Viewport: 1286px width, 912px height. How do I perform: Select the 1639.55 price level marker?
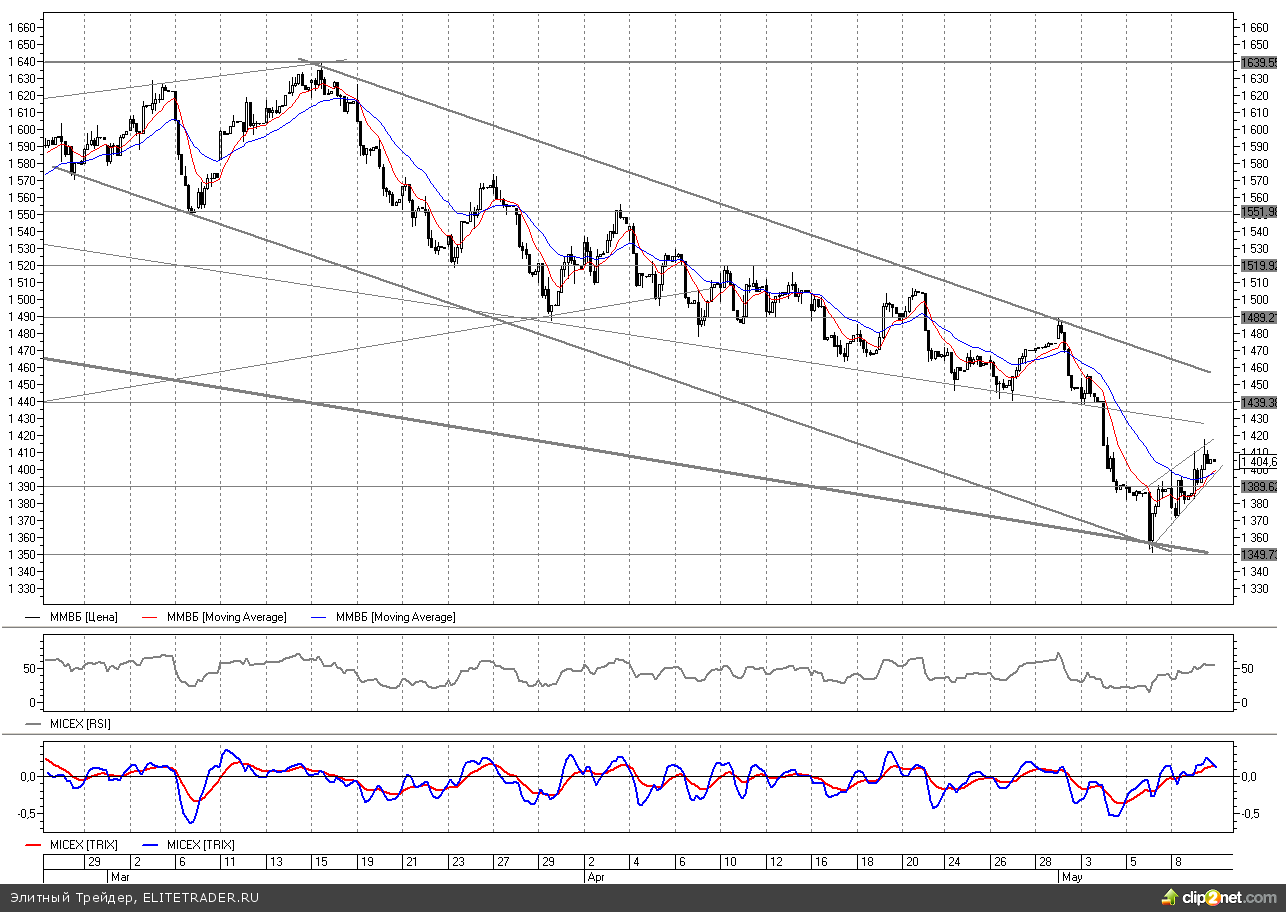tap(1259, 62)
